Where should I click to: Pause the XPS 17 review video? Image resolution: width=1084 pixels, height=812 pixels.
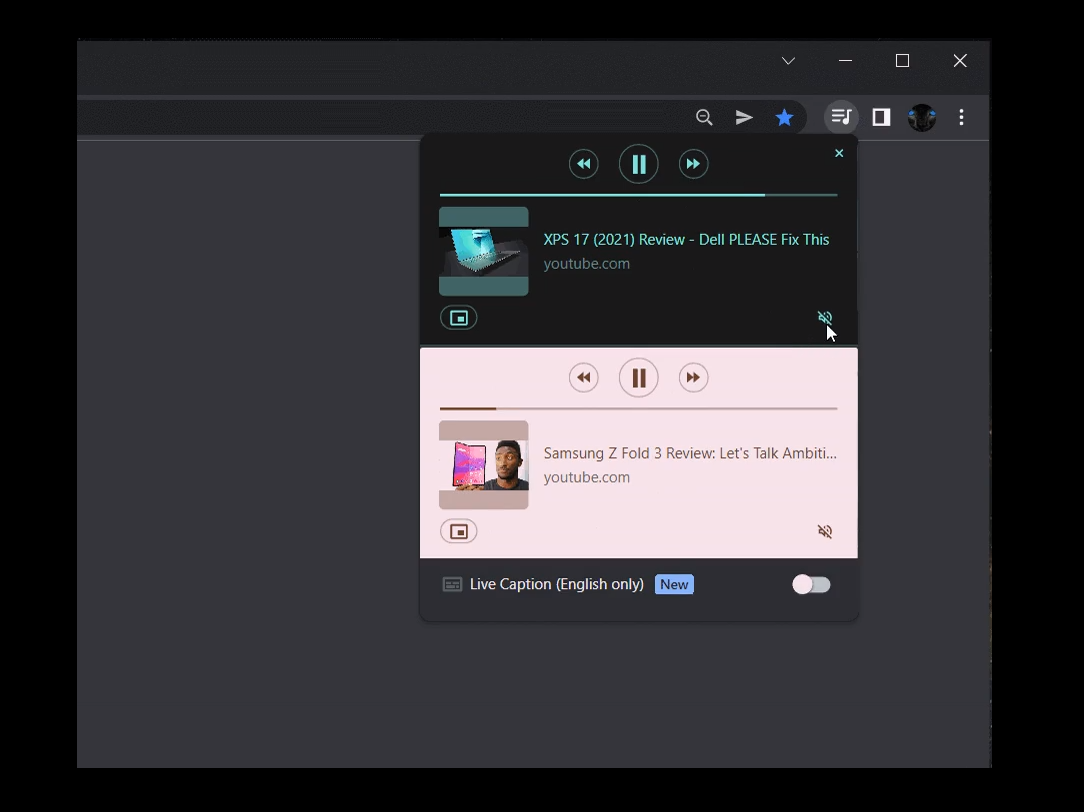(x=638, y=164)
